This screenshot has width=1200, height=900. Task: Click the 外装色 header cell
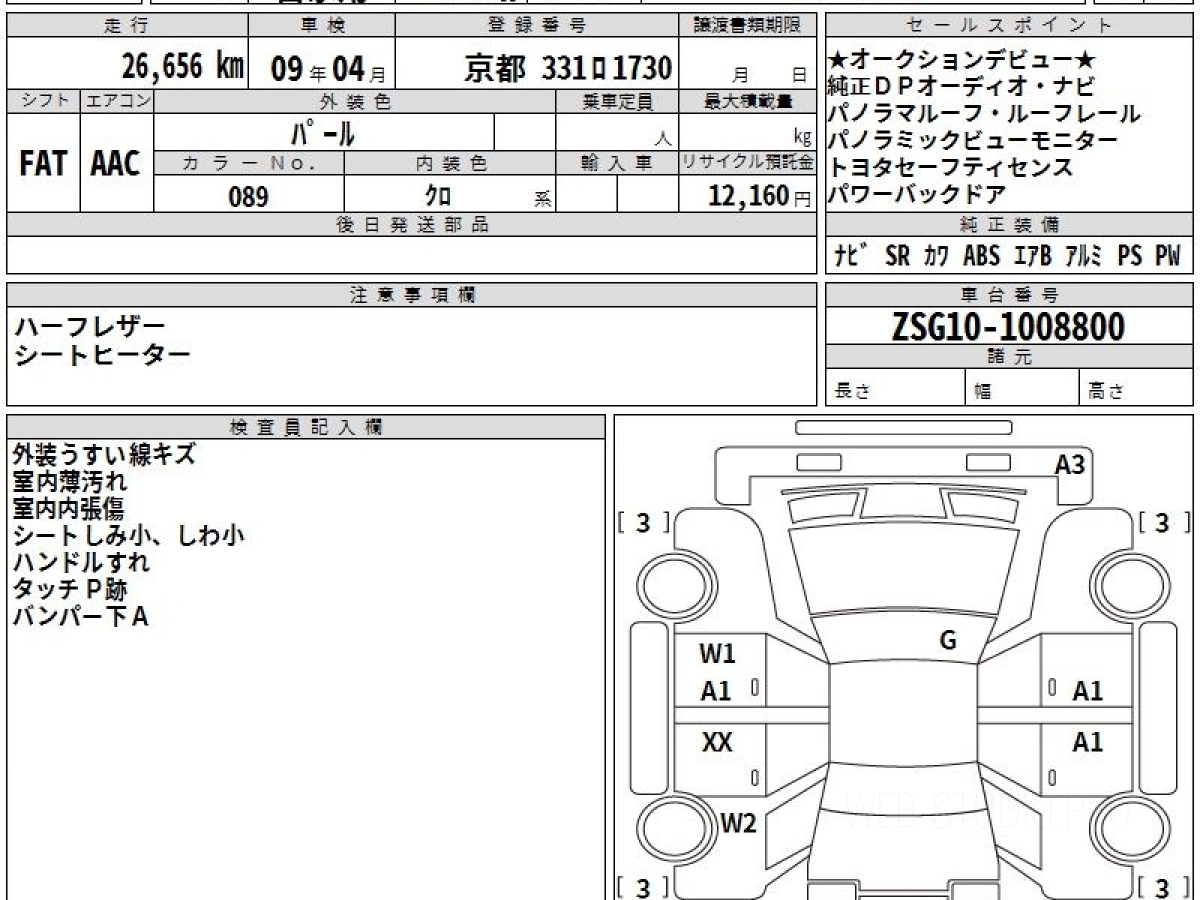[x=355, y=101]
